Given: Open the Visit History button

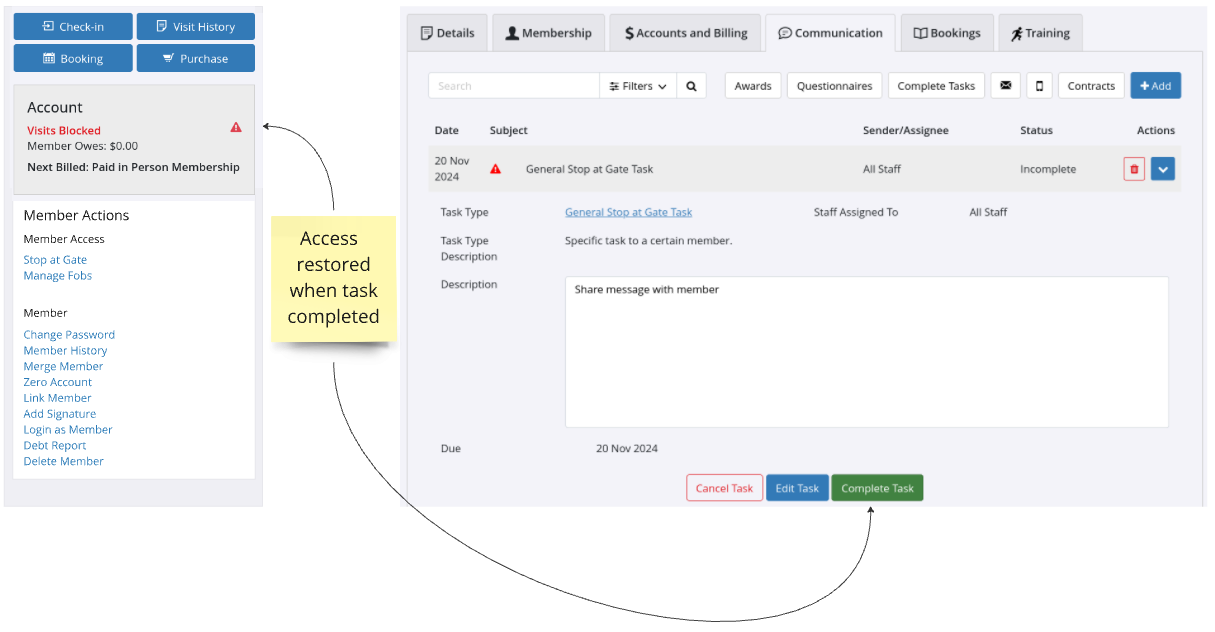Looking at the screenshot, I should coord(195,27).
